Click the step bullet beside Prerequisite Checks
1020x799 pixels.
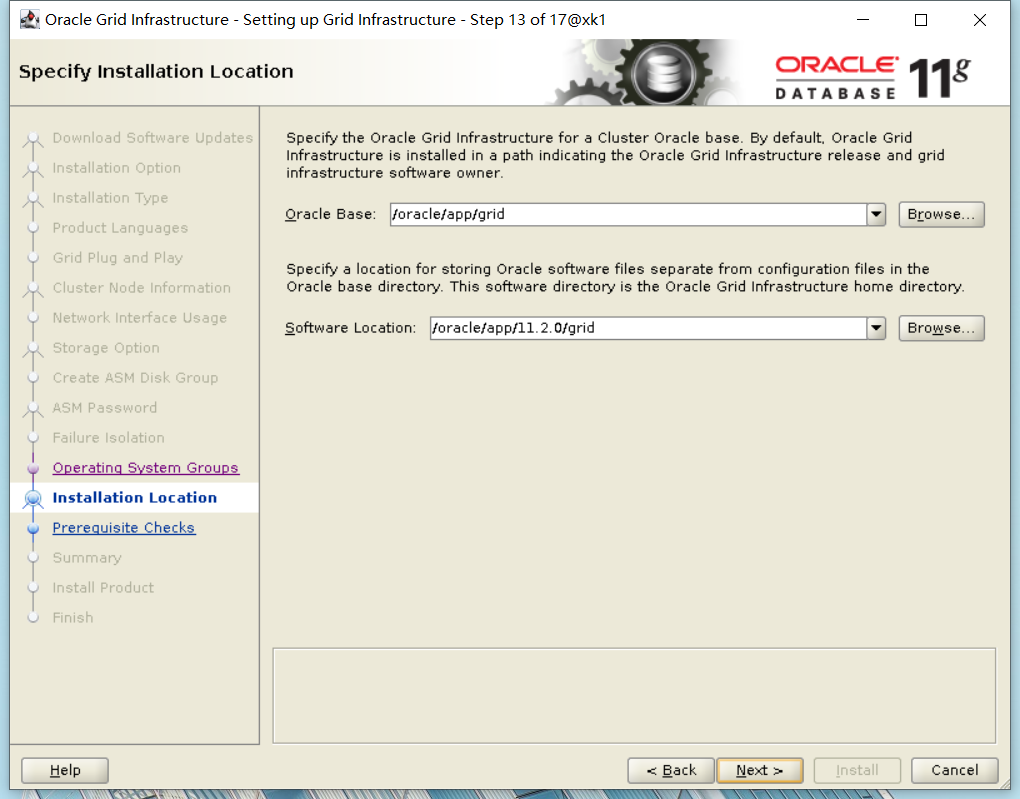pos(33,528)
